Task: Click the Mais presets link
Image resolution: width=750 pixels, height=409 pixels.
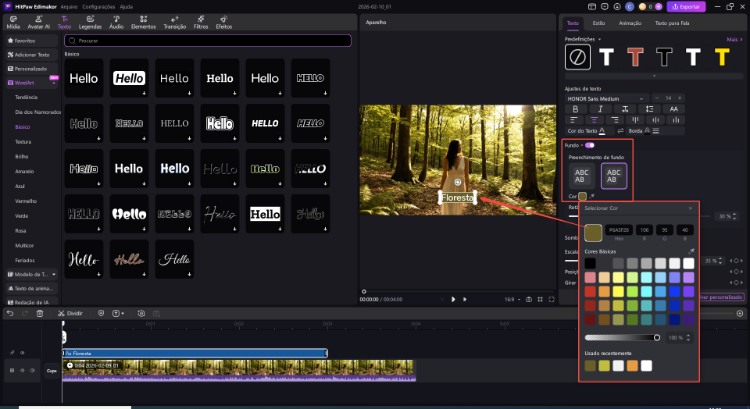Action: click(732, 39)
